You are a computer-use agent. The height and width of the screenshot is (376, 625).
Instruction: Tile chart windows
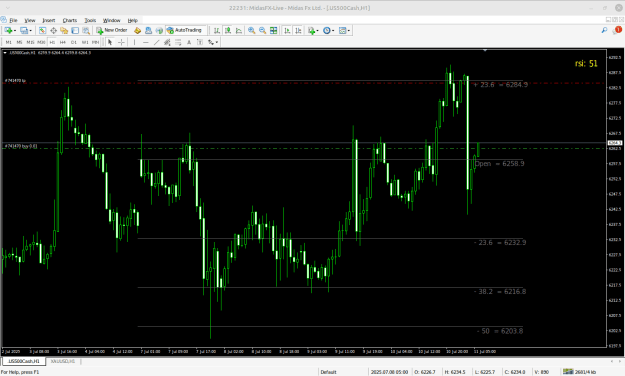pyautogui.click(x=273, y=30)
